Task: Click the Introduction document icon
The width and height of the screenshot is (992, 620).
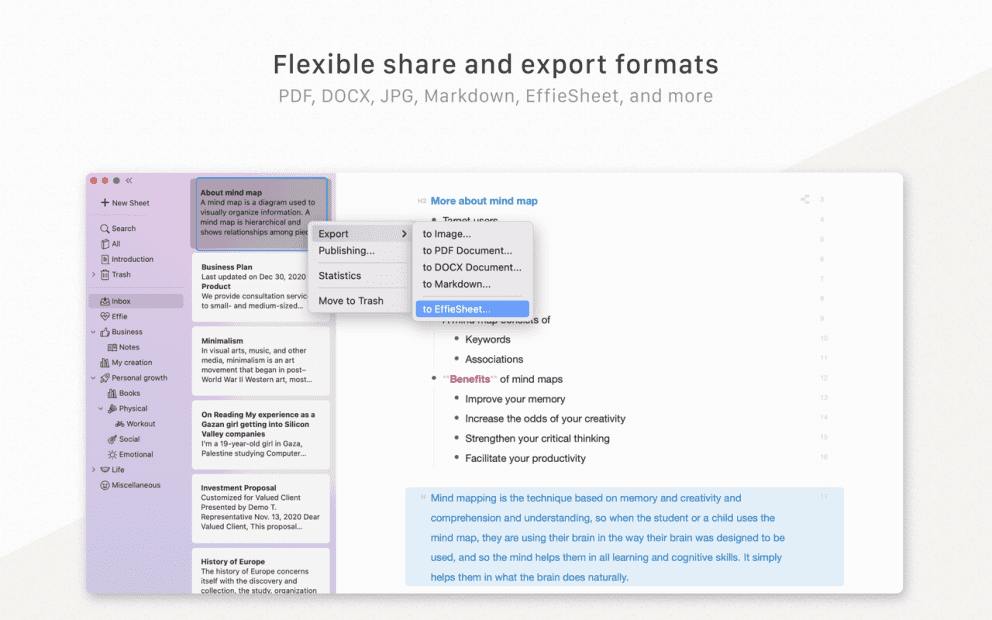Action: [x=105, y=259]
